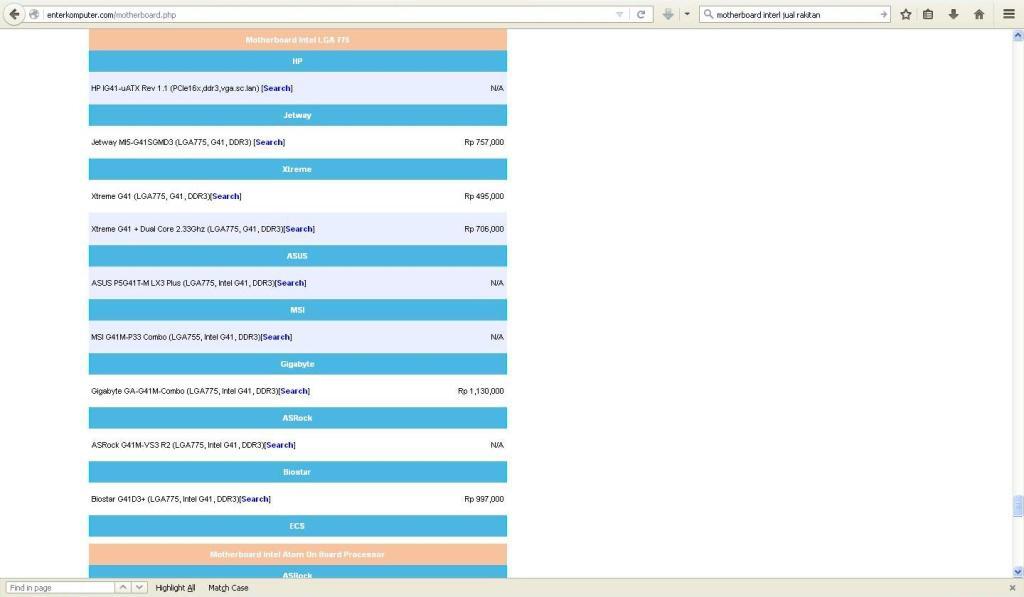
Task: Click Search link for HP IG41-uATX
Action: (277, 88)
